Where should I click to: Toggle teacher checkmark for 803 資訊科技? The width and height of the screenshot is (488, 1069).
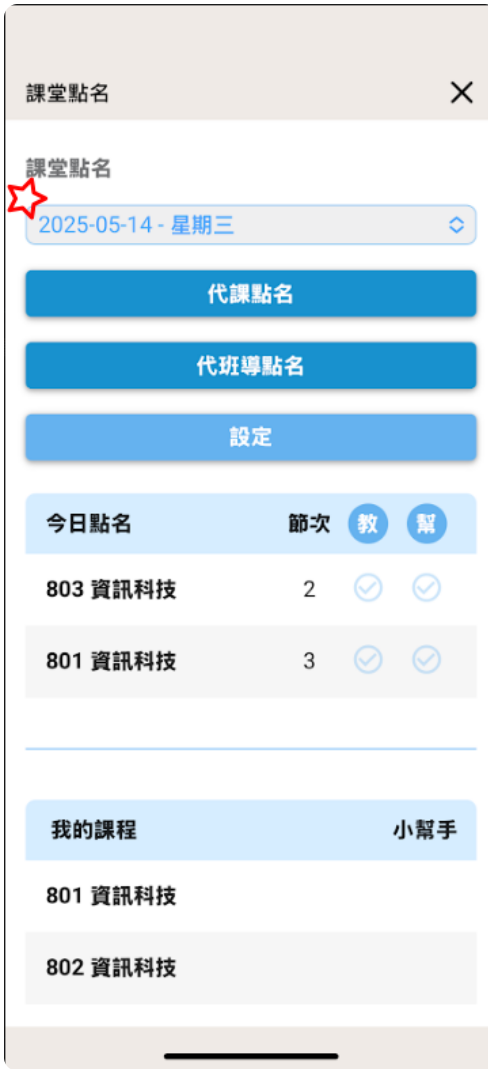[368, 588]
